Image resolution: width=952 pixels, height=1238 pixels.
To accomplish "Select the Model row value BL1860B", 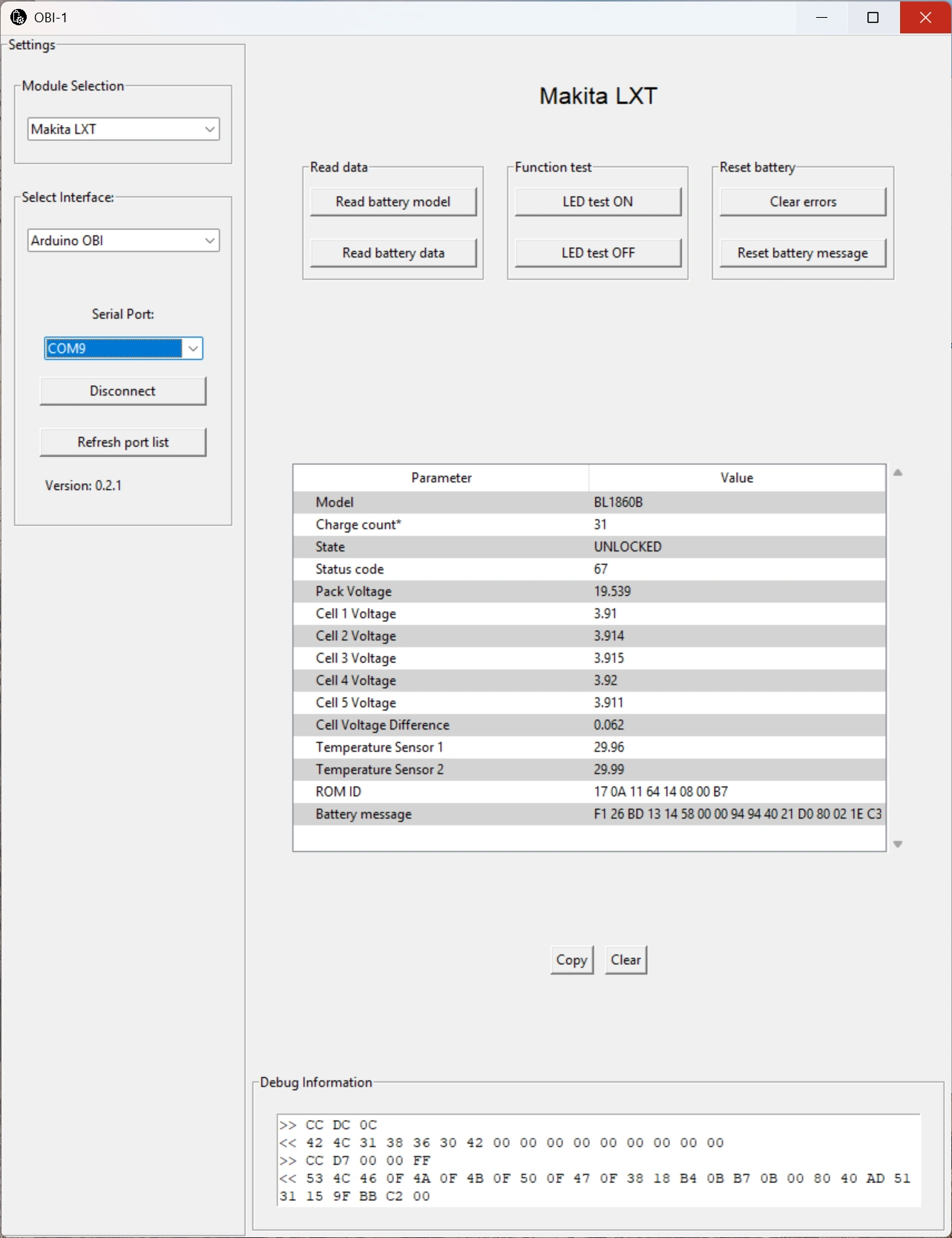I will (618, 502).
